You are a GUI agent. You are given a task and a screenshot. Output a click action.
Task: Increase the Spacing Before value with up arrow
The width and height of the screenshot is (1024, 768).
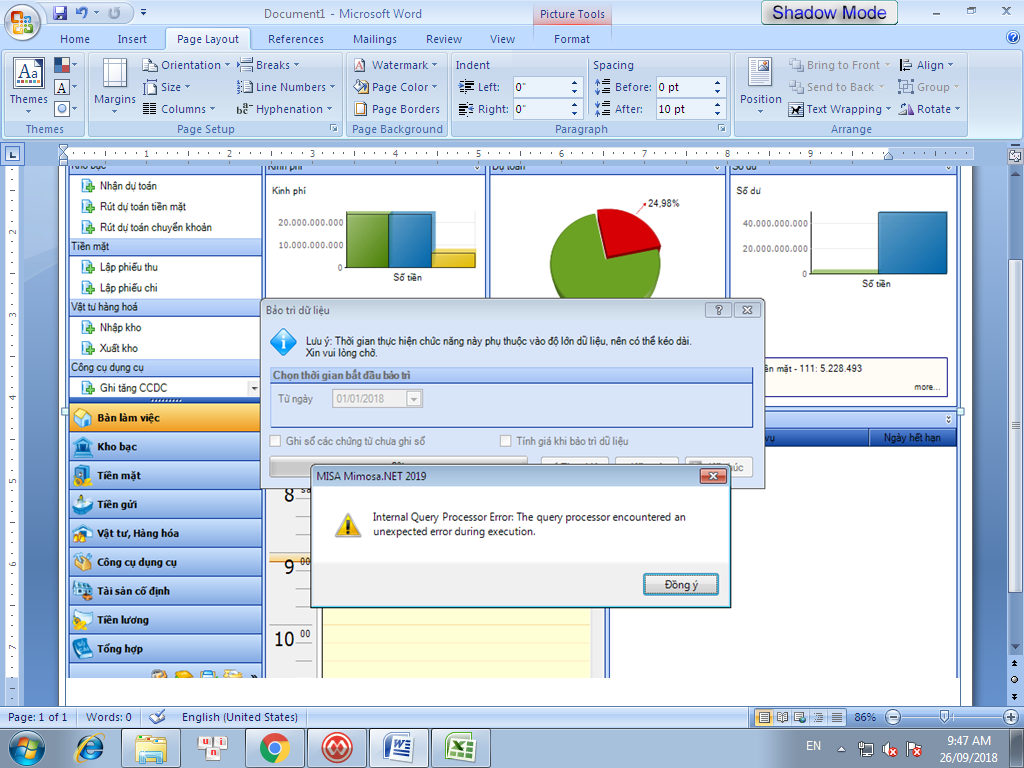717,83
